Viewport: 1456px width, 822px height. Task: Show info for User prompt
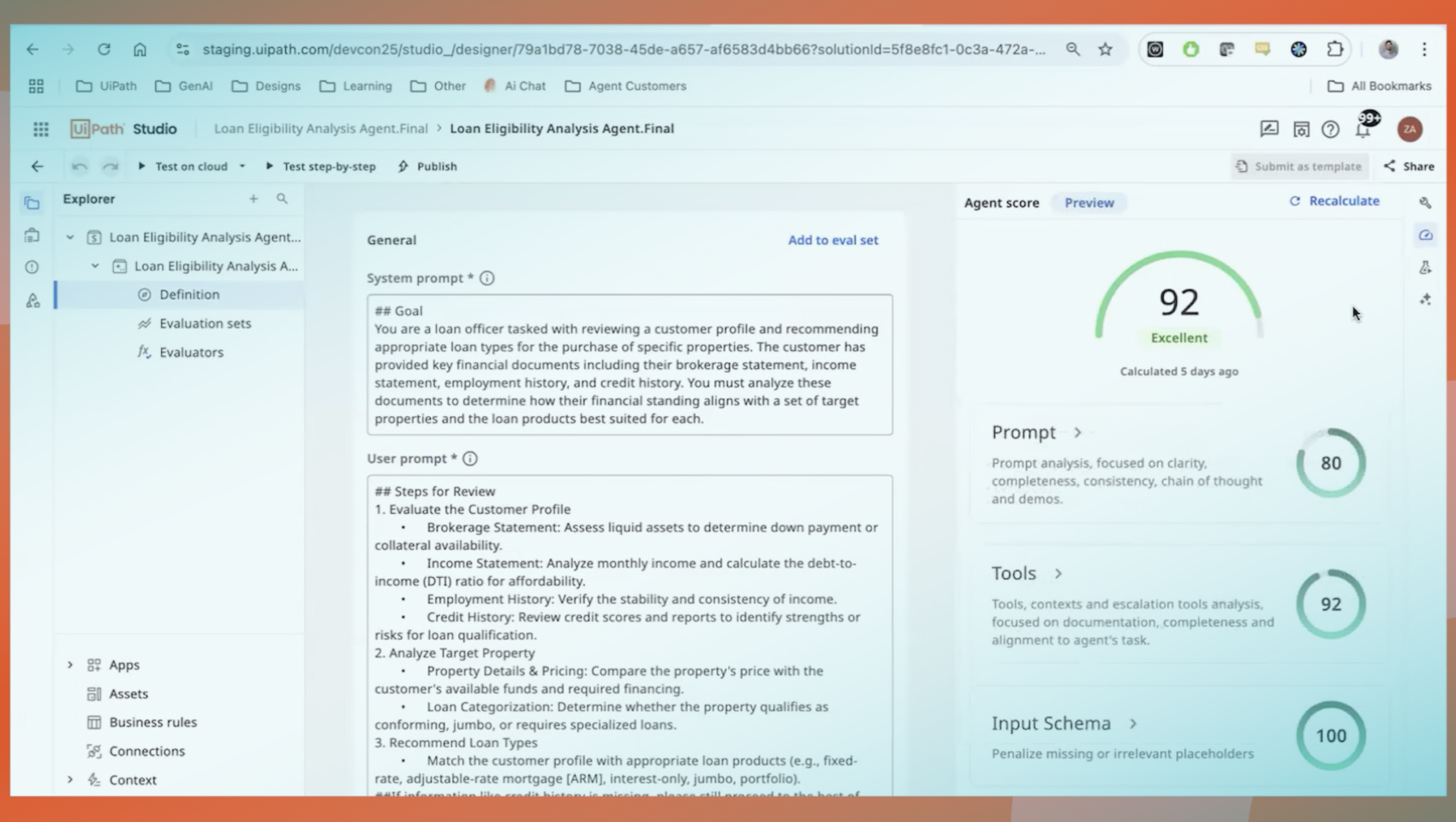point(470,459)
